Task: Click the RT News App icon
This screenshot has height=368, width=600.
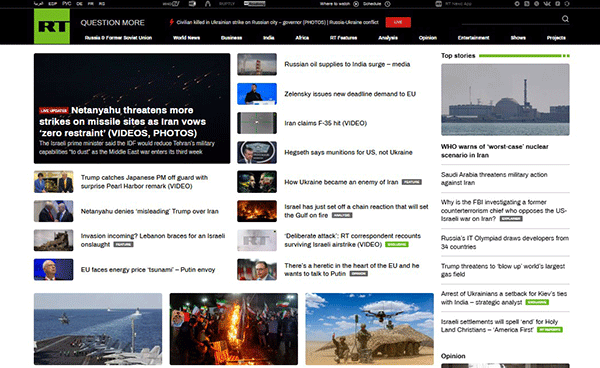Action: [x=439, y=4]
